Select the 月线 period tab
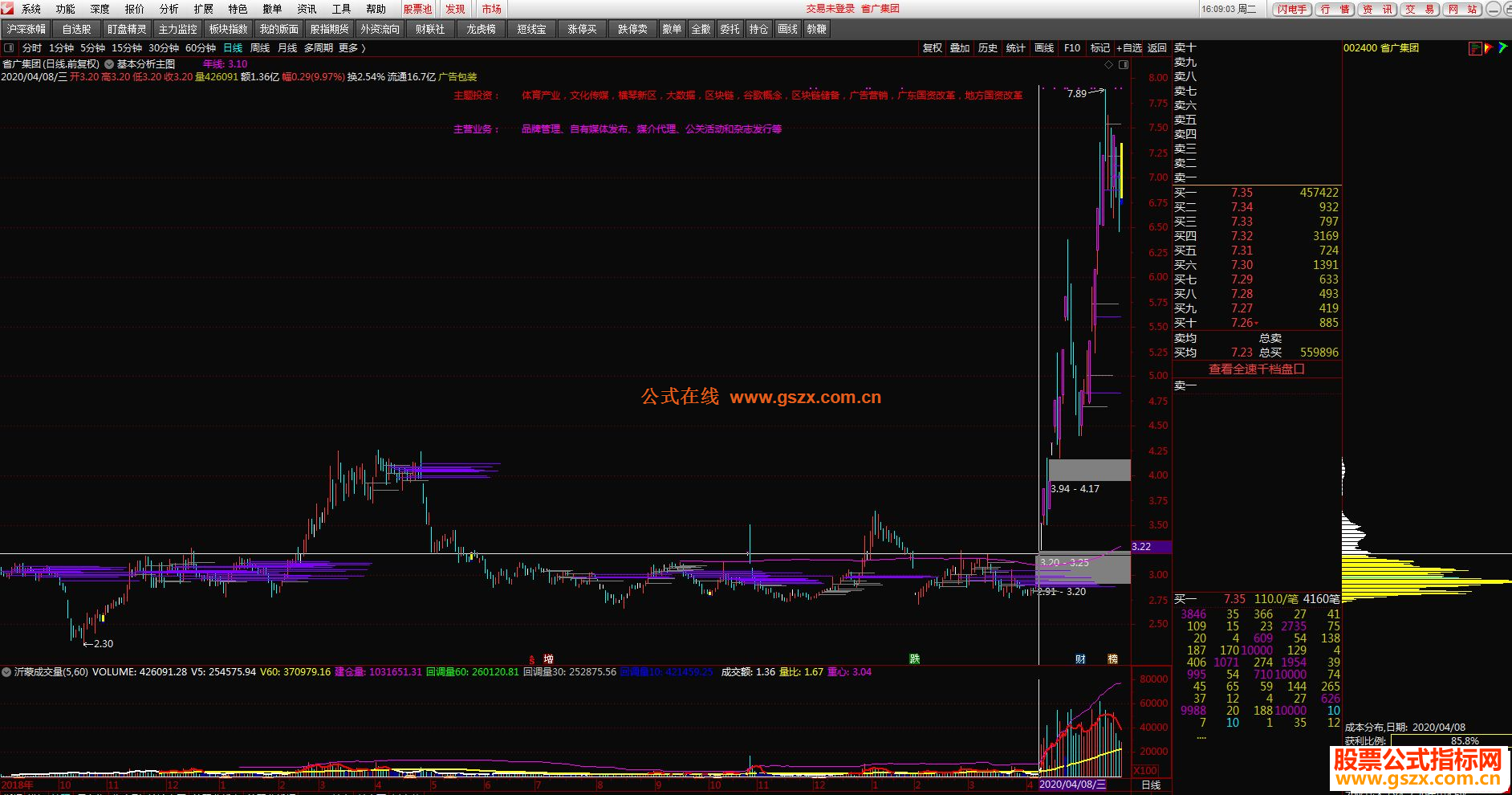Image resolution: width=1512 pixels, height=795 pixels. [287, 48]
